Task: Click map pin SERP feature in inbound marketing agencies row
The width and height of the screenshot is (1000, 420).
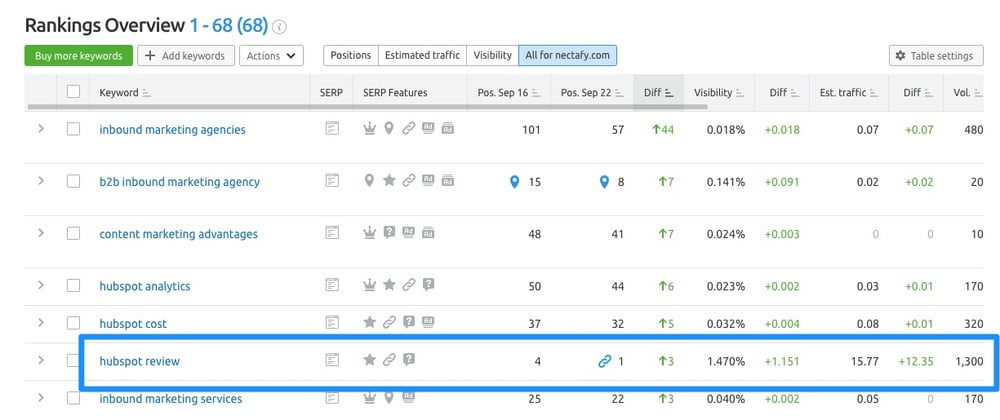Action: [x=388, y=129]
